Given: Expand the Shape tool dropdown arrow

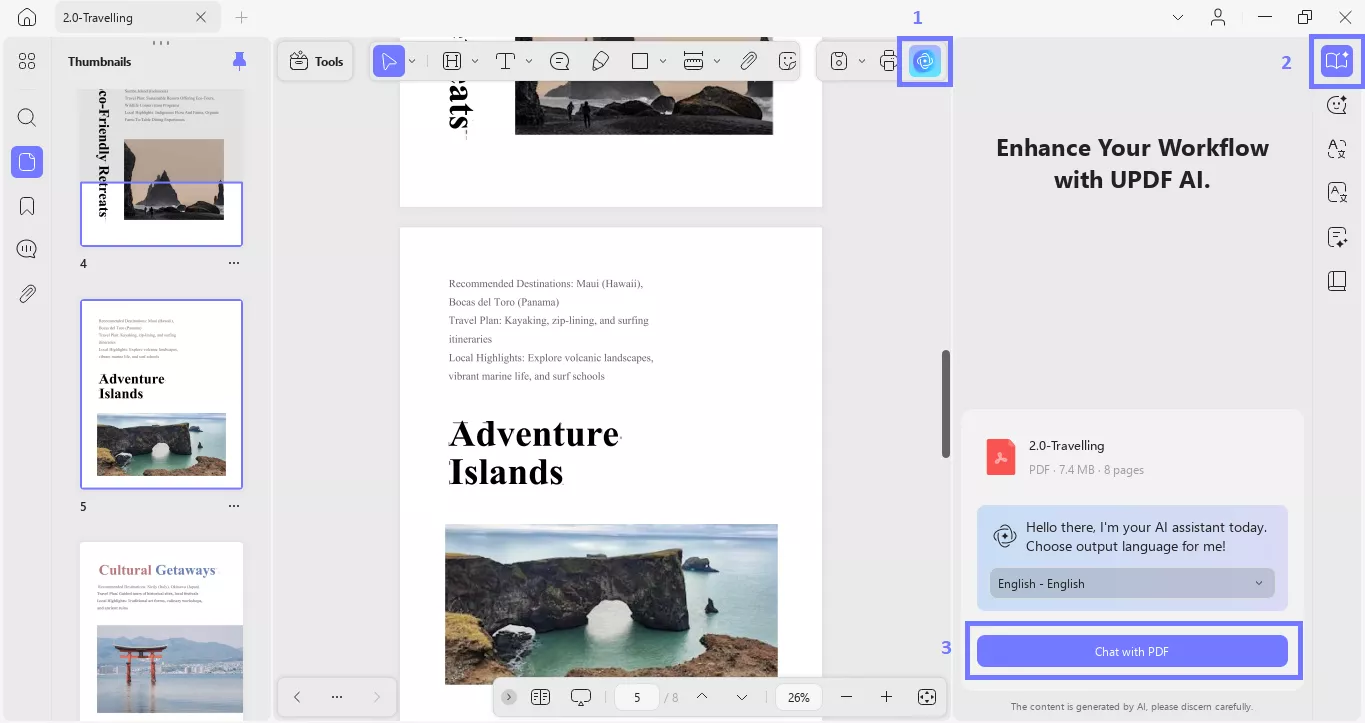Looking at the screenshot, I should [x=663, y=60].
